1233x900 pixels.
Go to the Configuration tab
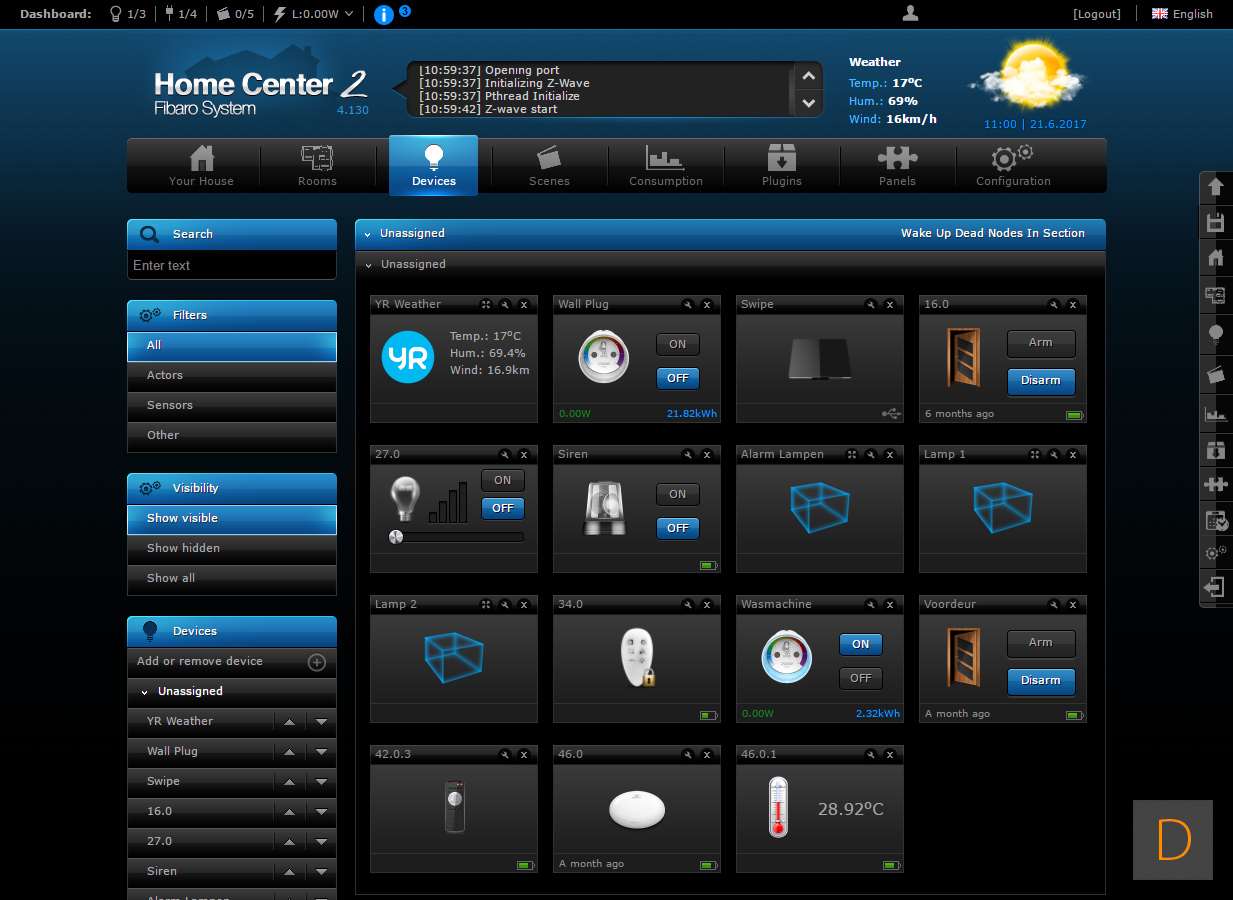[x=1013, y=165]
